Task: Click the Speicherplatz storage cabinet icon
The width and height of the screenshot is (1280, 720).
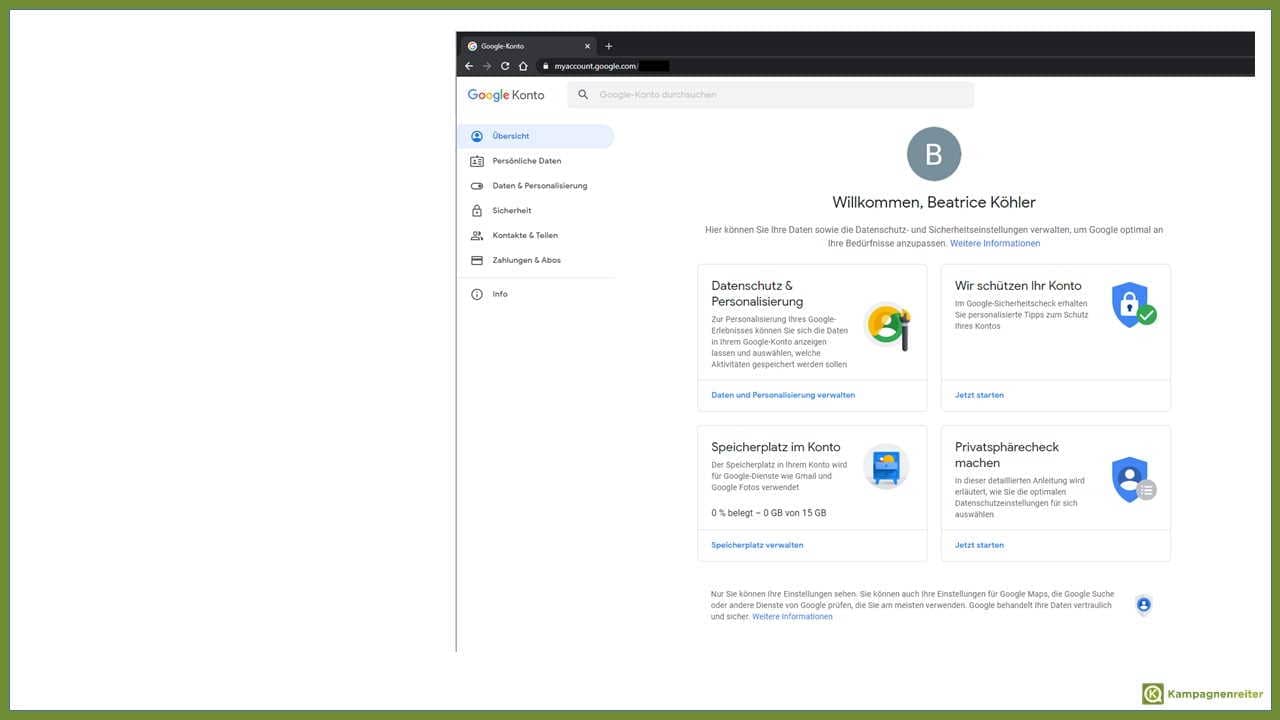Action: click(x=886, y=467)
